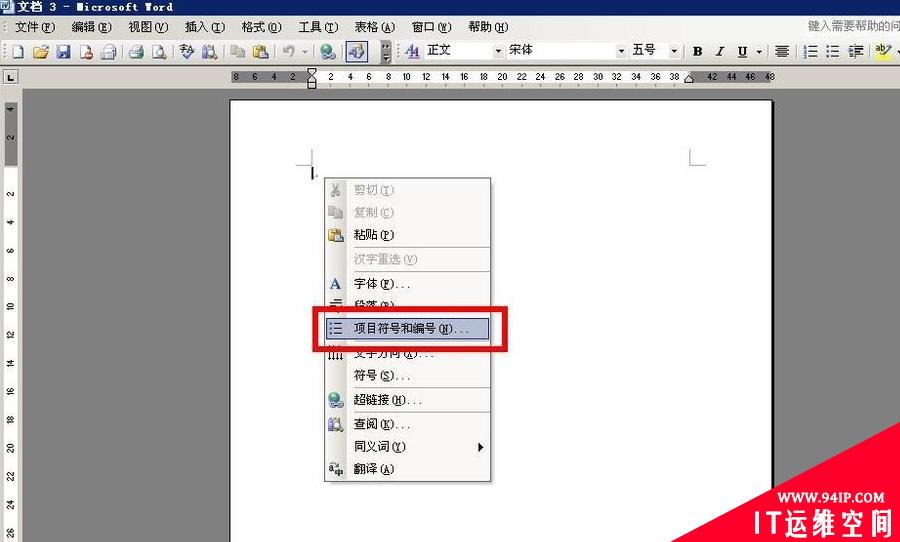This screenshot has width=900, height=542.
Task: Create a new blank document
Action: tap(18, 52)
